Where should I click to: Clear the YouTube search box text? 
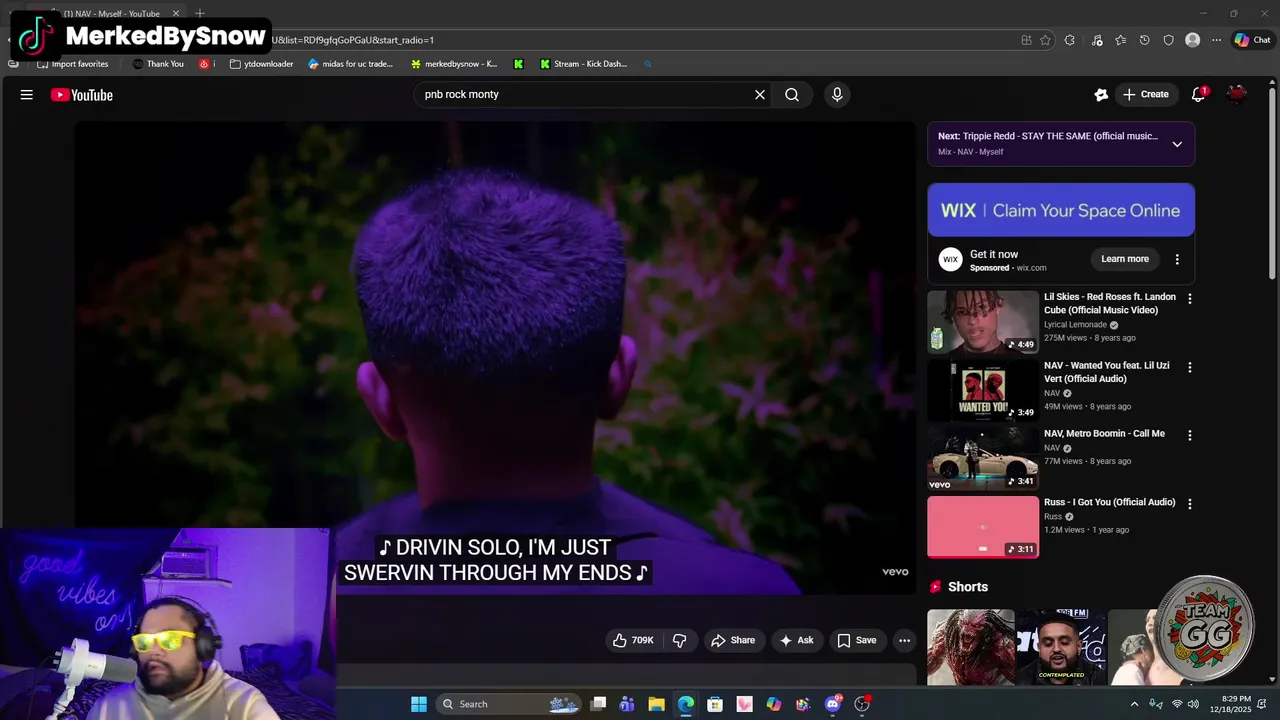click(760, 95)
